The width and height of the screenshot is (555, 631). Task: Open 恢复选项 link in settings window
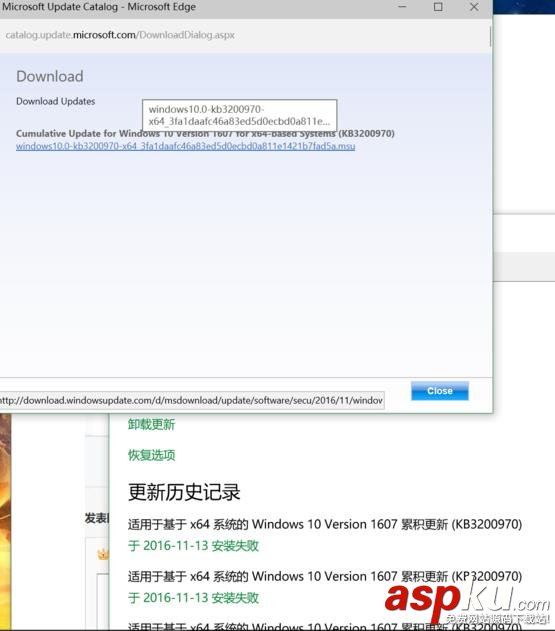pyautogui.click(x=151, y=455)
